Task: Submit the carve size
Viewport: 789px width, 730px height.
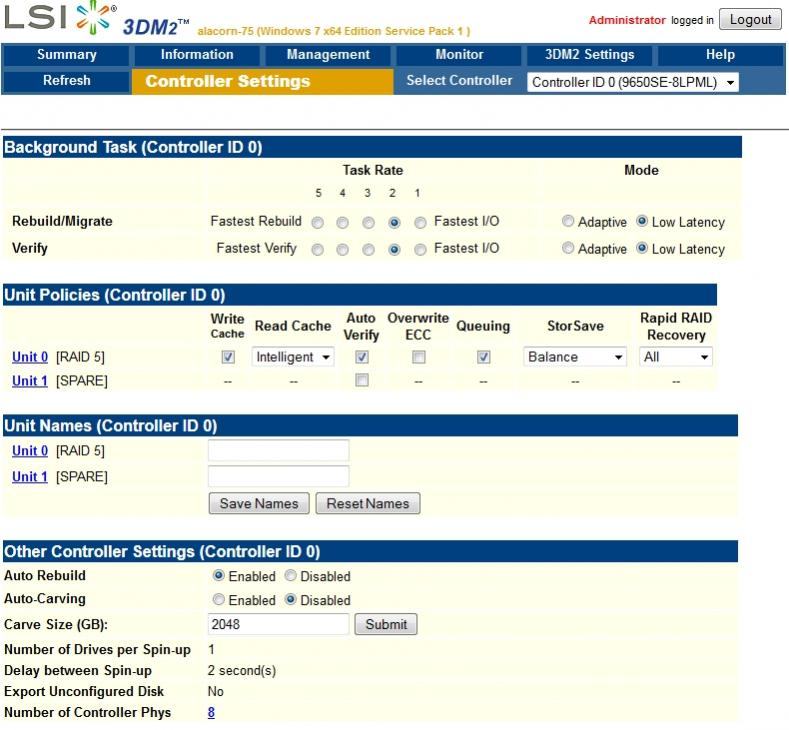Action: pos(386,624)
